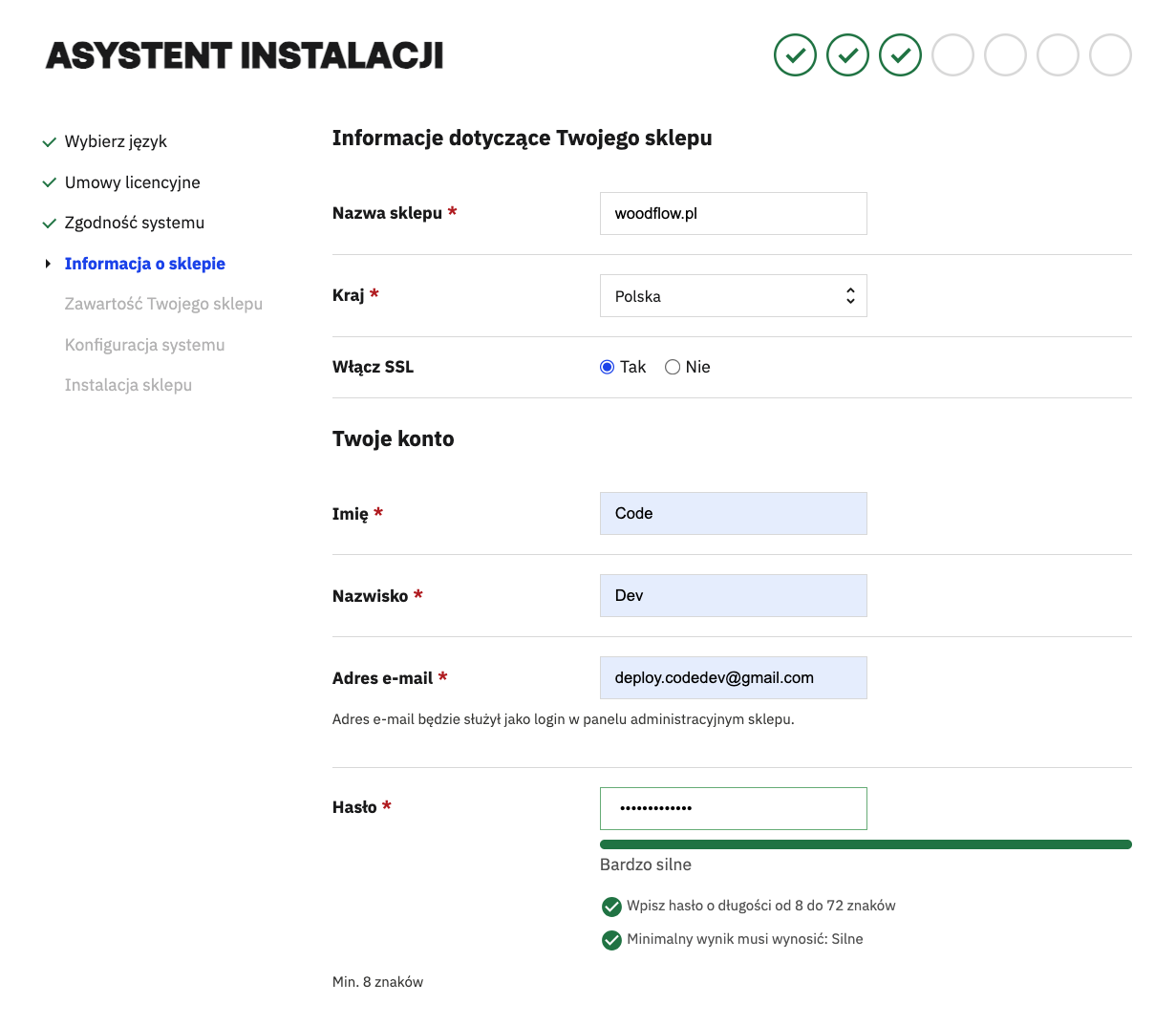Click the second completed step circle
This screenshot has height=1025, width=1176.
coord(847,55)
